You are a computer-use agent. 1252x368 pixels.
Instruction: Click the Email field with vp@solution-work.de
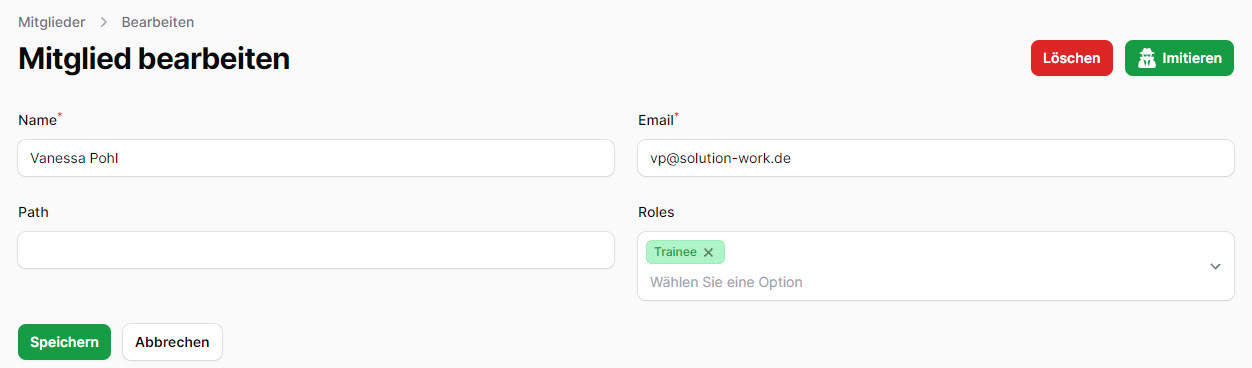pos(935,158)
